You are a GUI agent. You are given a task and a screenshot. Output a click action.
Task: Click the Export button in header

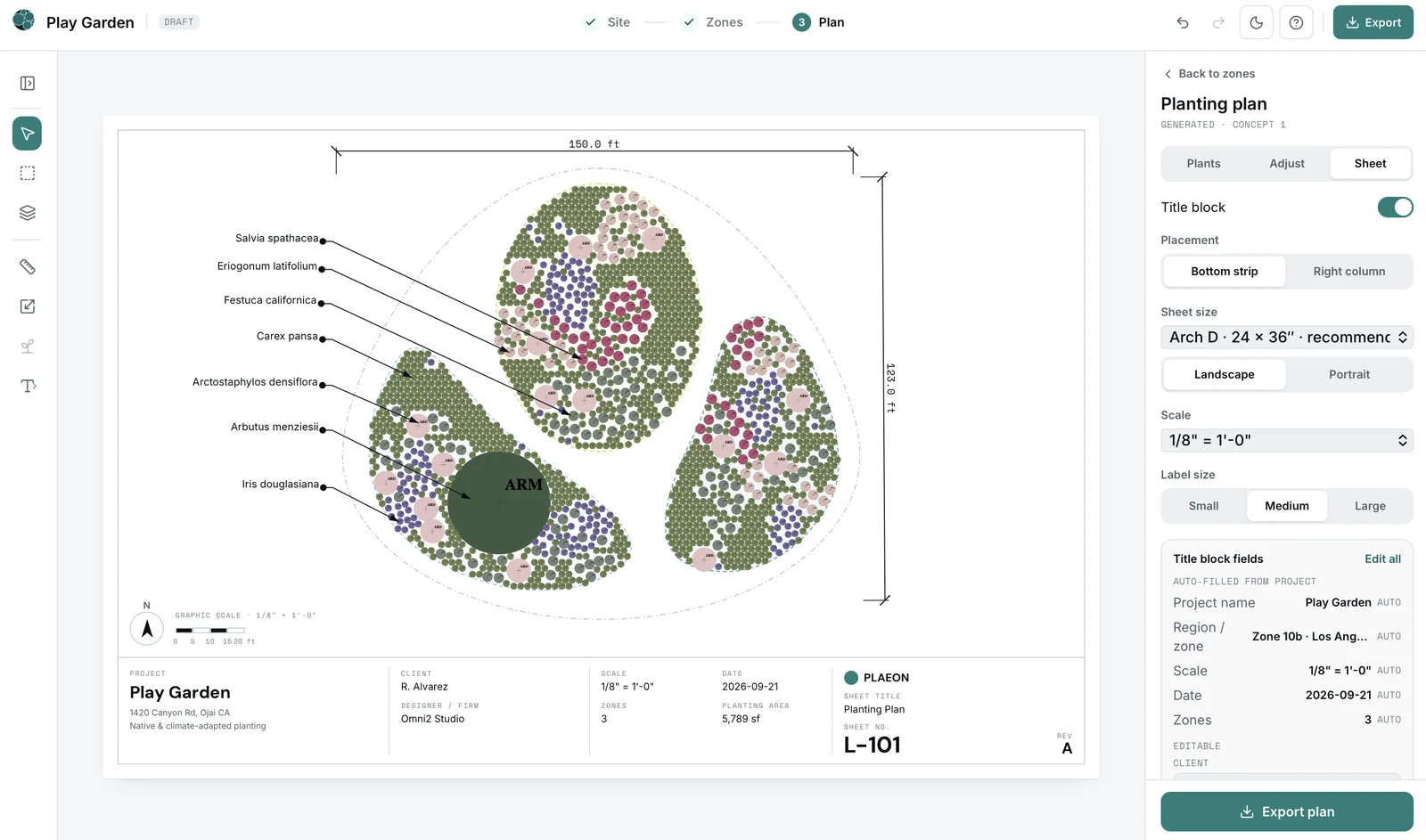(1373, 22)
